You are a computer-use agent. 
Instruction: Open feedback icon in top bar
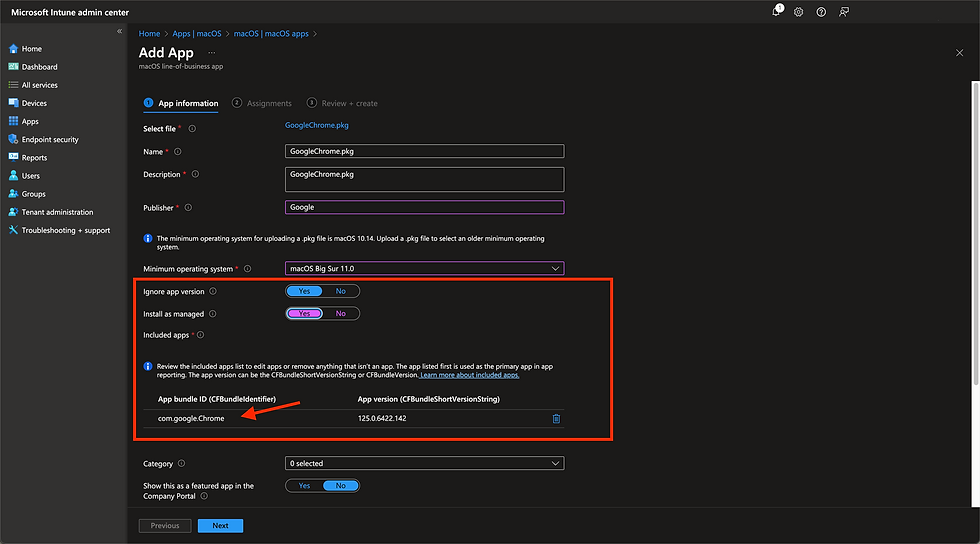tap(844, 12)
